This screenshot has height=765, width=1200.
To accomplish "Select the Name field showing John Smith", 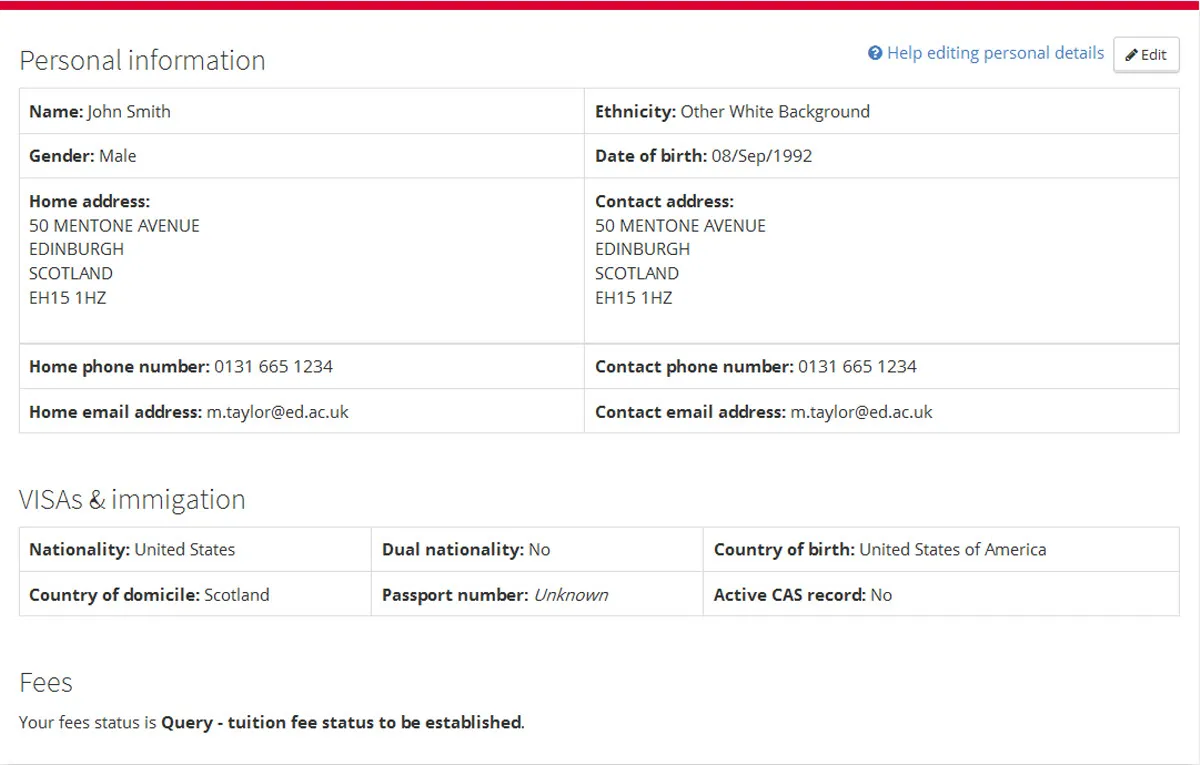I will (100, 112).
